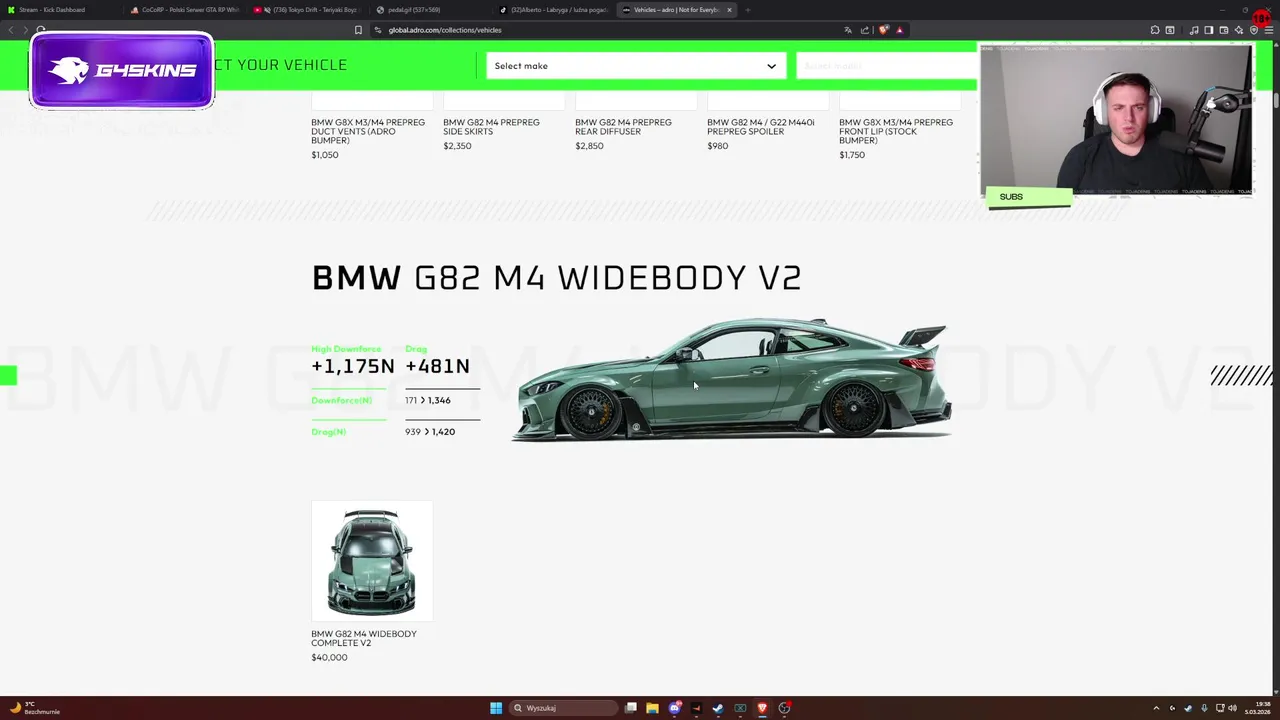Open the Windows Start menu
The image size is (1280, 720).
point(496,708)
